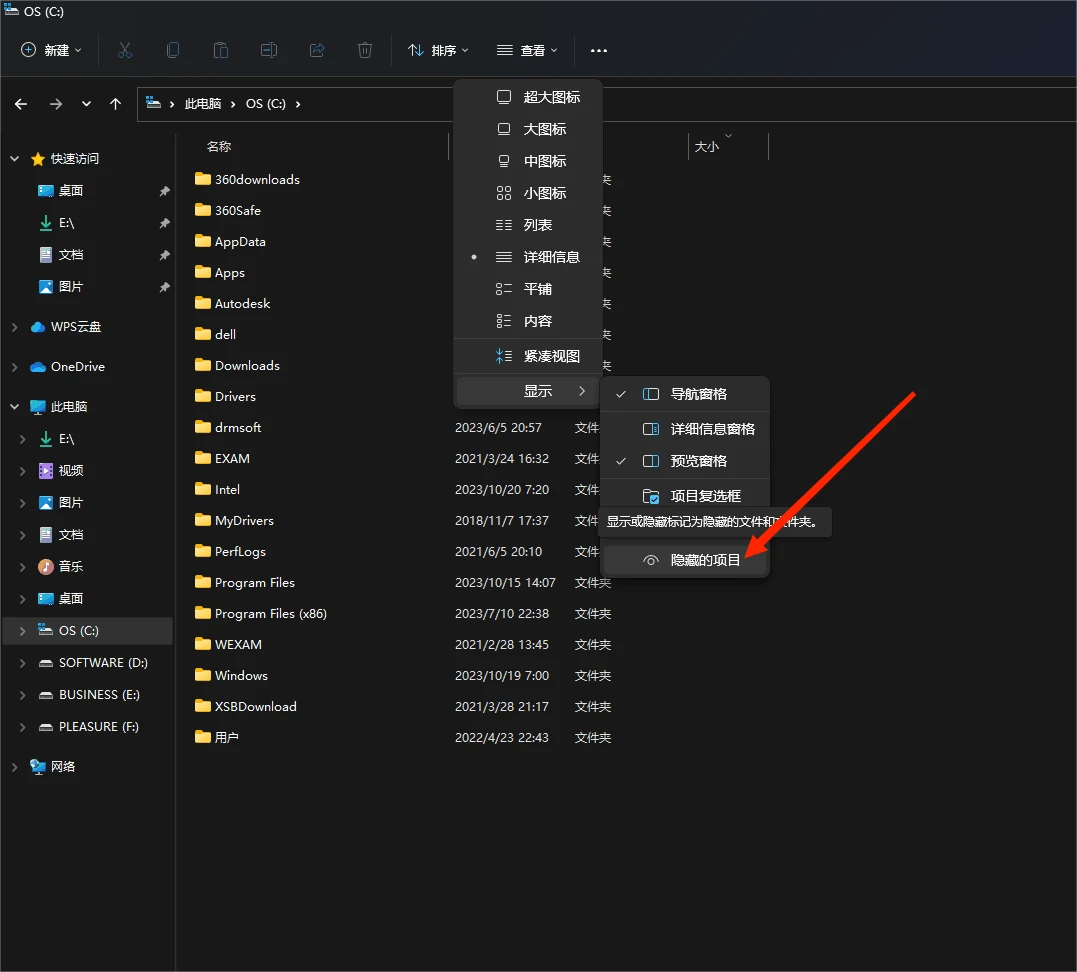Unpin 桌面 from quick access pin icon
Screen dimensions: 1077x972
tap(164, 191)
